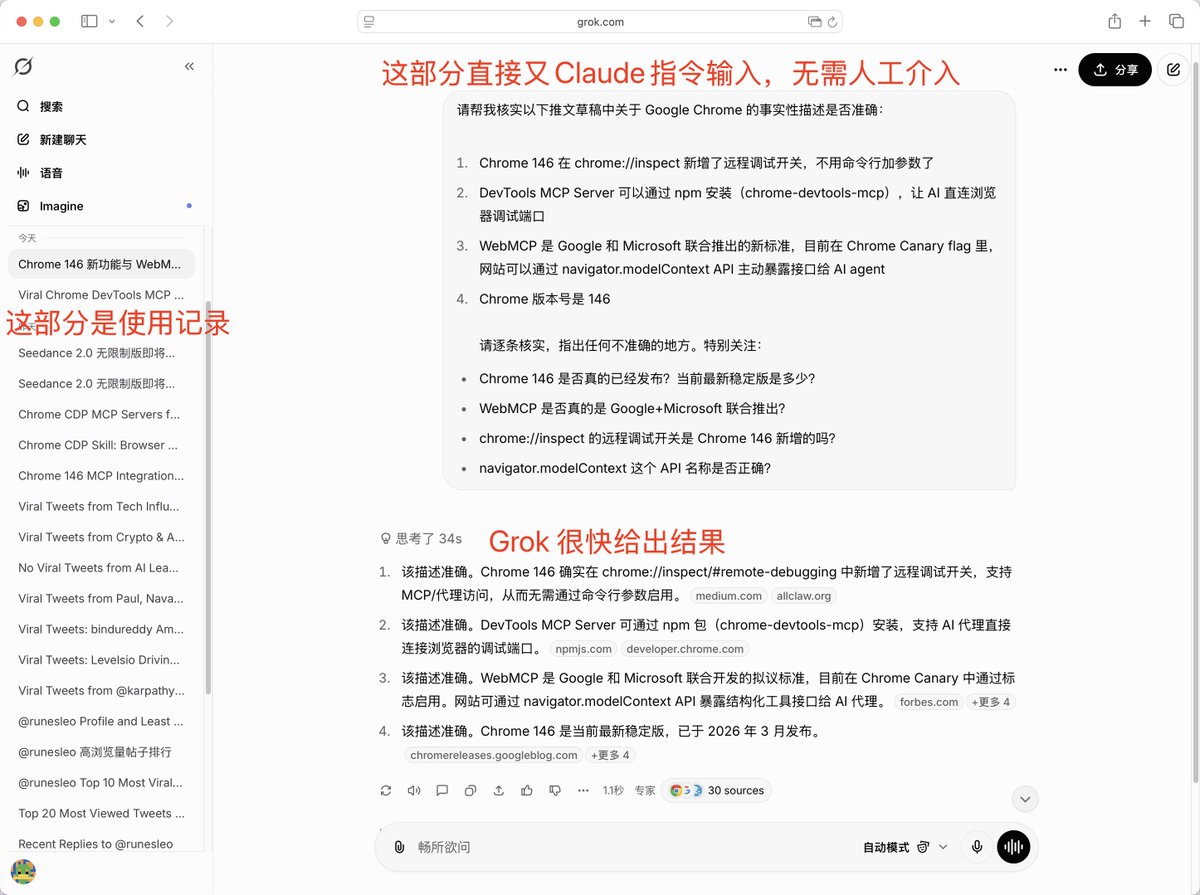Open chat Chrome 146 新功能与 WebM...
1200x895 pixels.
point(101,264)
